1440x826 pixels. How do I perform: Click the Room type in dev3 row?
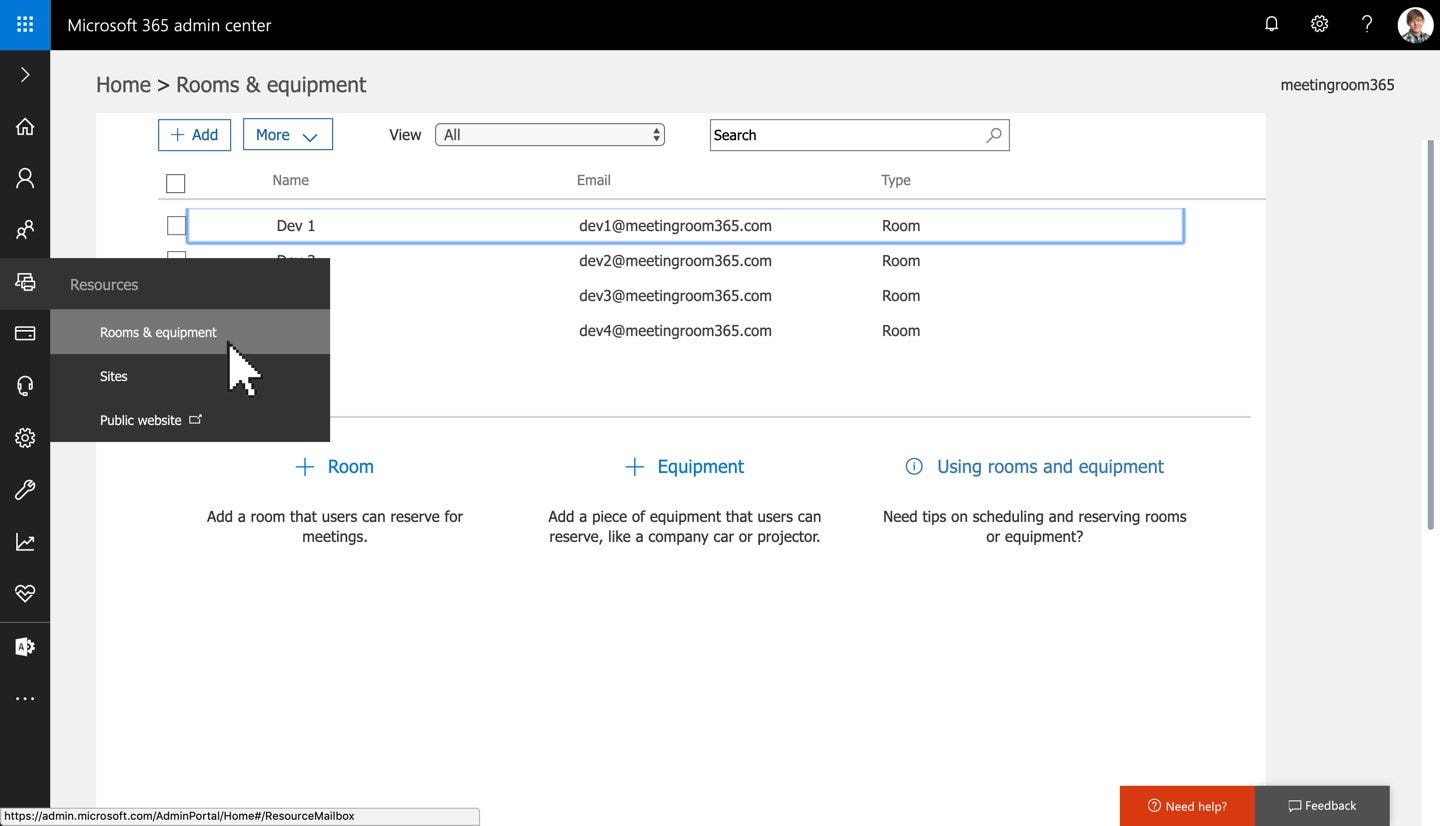click(x=901, y=296)
